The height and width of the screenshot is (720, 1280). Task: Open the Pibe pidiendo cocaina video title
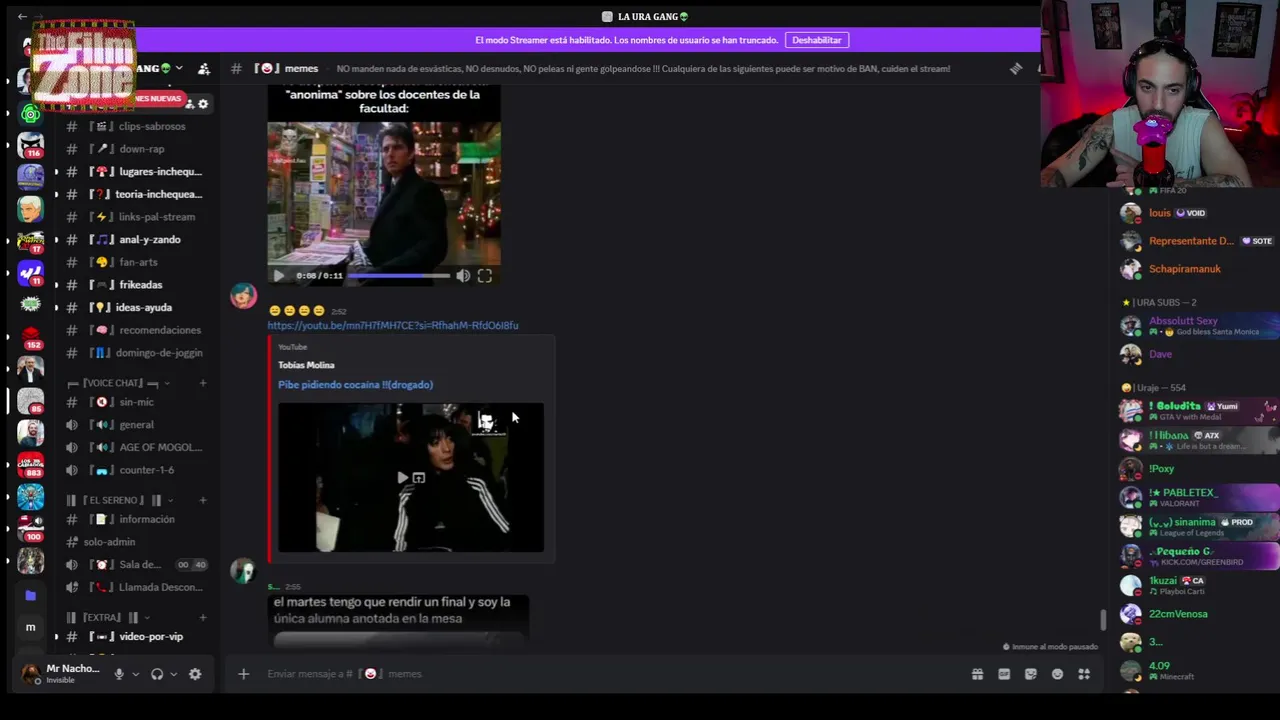pos(355,384)
